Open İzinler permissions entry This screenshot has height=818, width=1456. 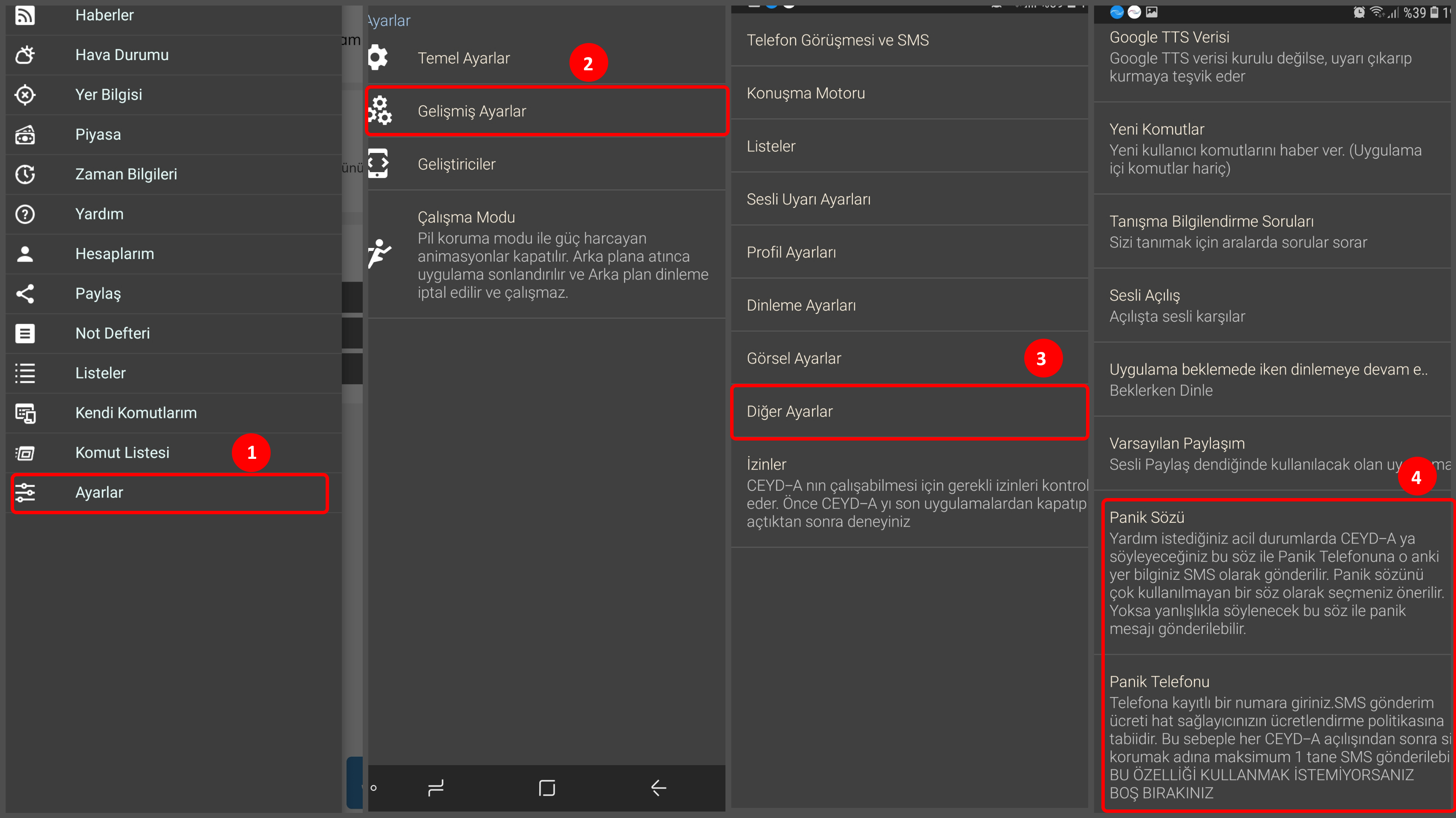910,493
